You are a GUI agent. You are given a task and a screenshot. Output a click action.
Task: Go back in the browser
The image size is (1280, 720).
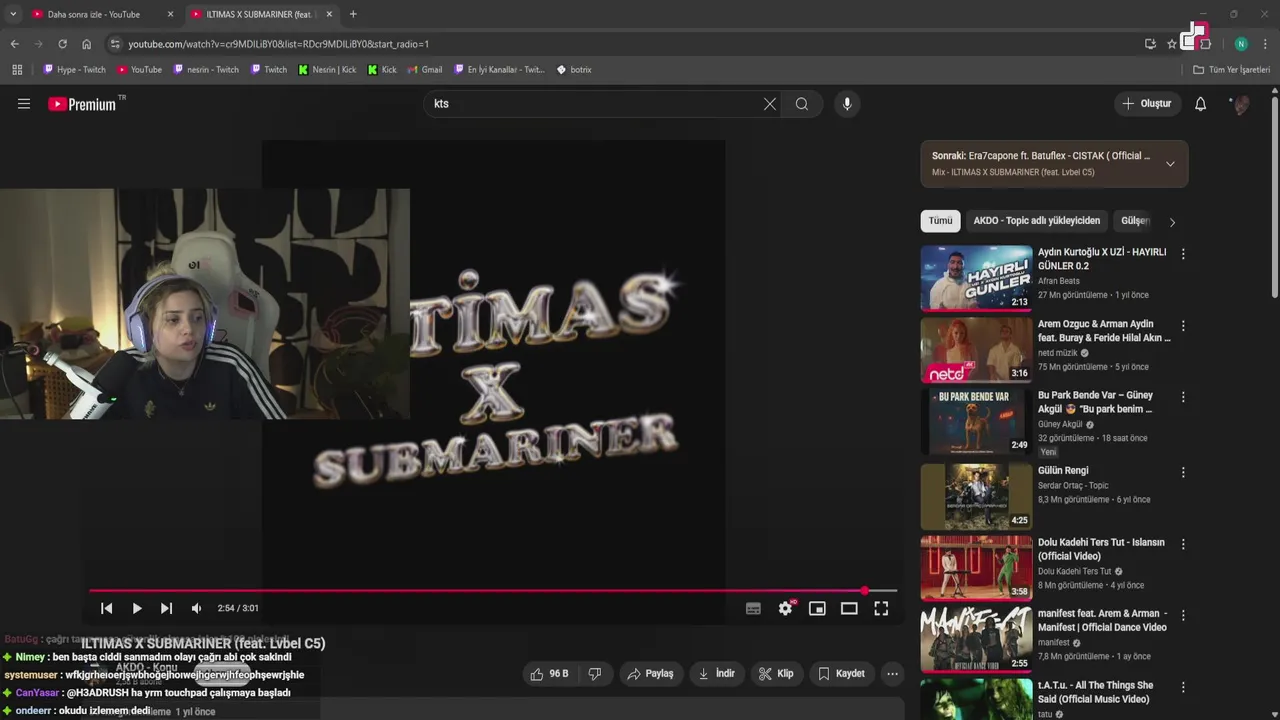tap(15, 44)
